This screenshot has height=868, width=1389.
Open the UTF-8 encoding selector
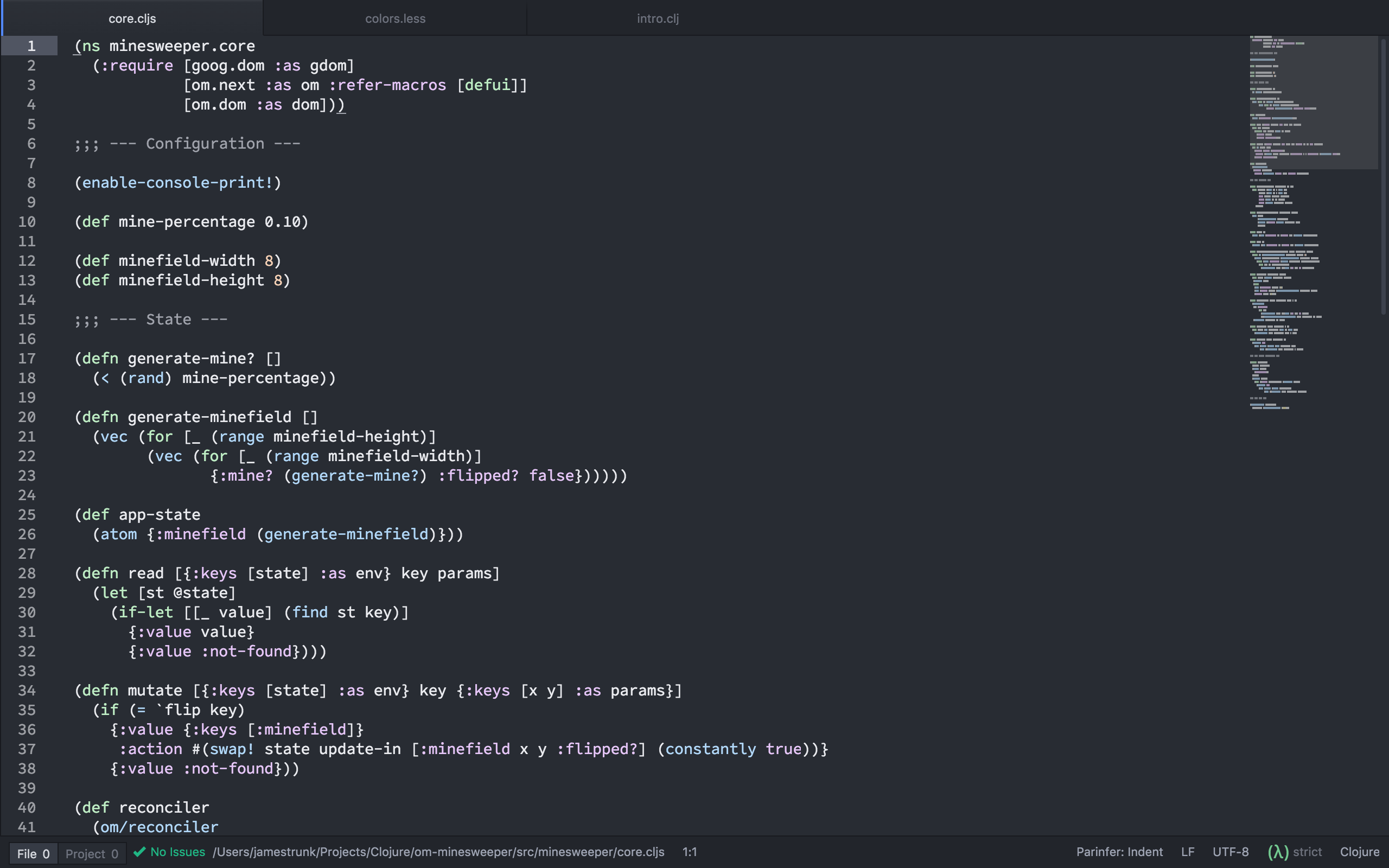pos(1230,852)
